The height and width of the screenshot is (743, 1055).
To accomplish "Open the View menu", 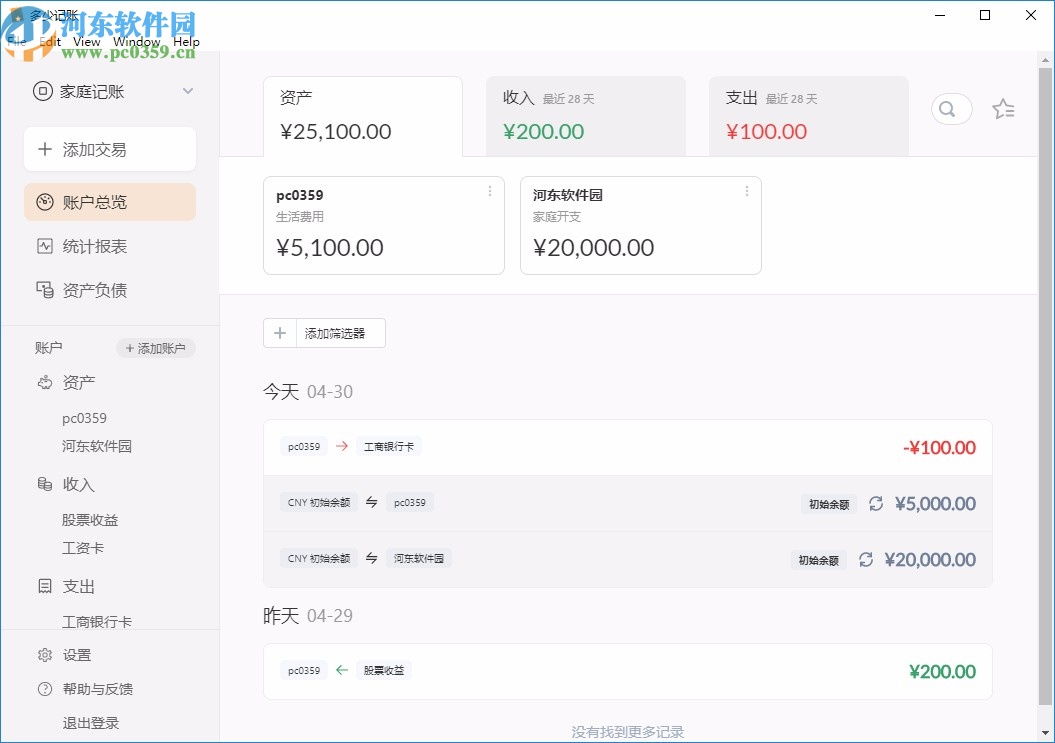I will [87, 42].
